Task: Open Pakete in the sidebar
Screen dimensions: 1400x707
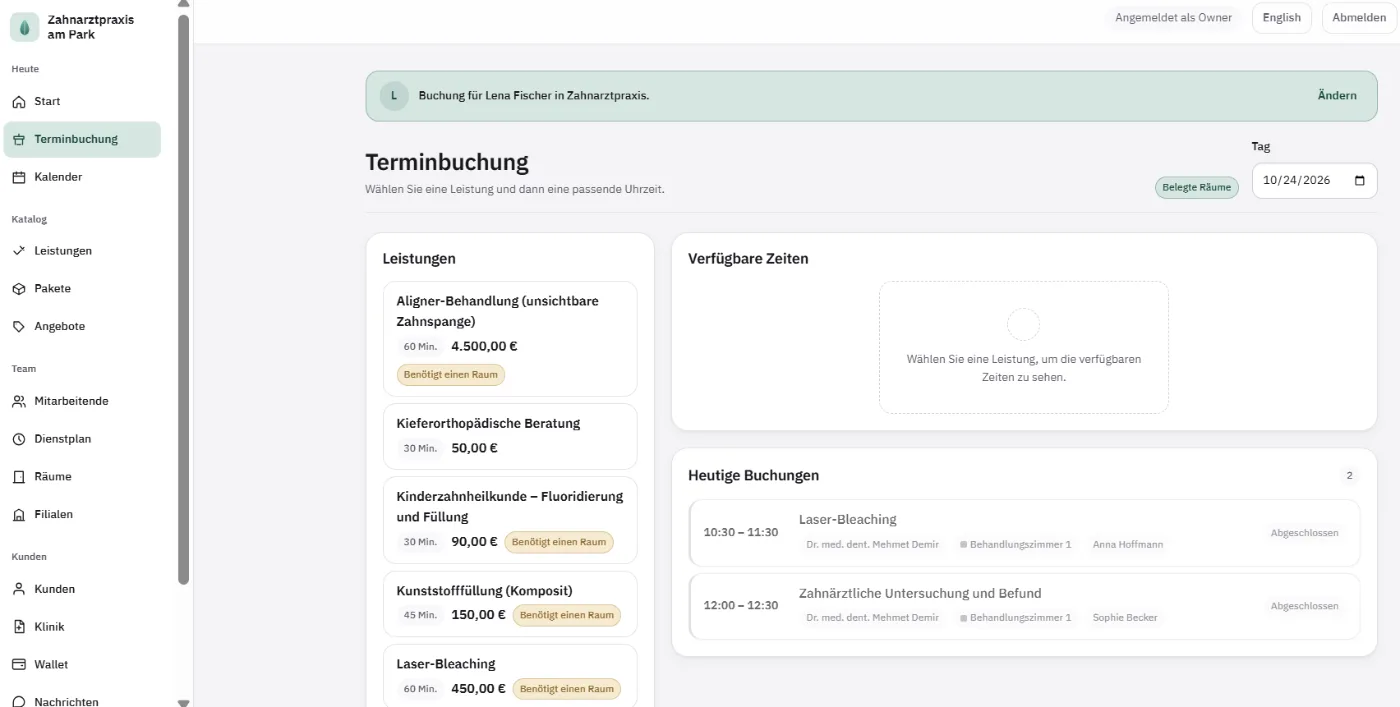Action: (82, 289)
